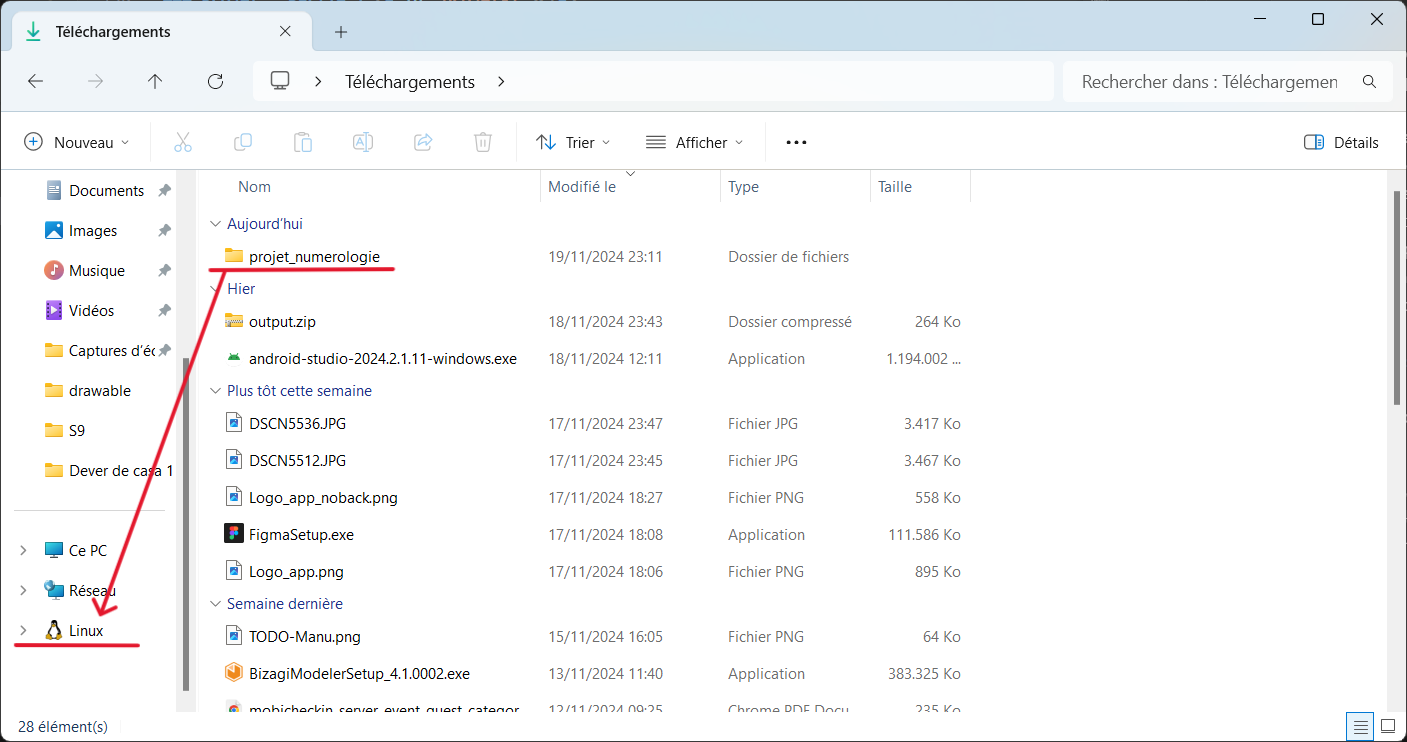Viewport: 1407px width, 742px height.
Task: Click the search magnifier icon
Action: click(x=1369, y=82)
